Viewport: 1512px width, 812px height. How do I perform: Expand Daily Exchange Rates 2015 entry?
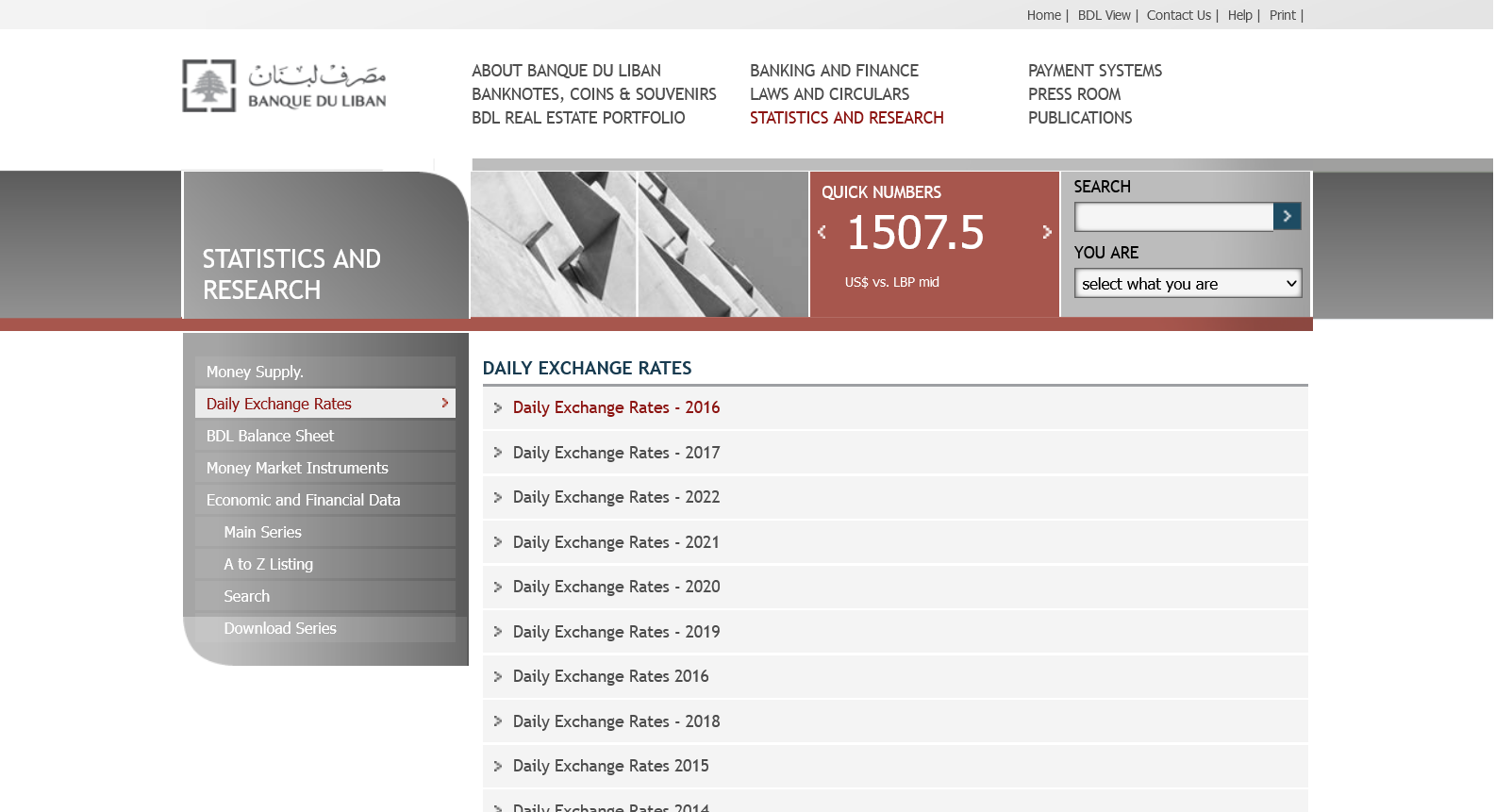(610, 766)
